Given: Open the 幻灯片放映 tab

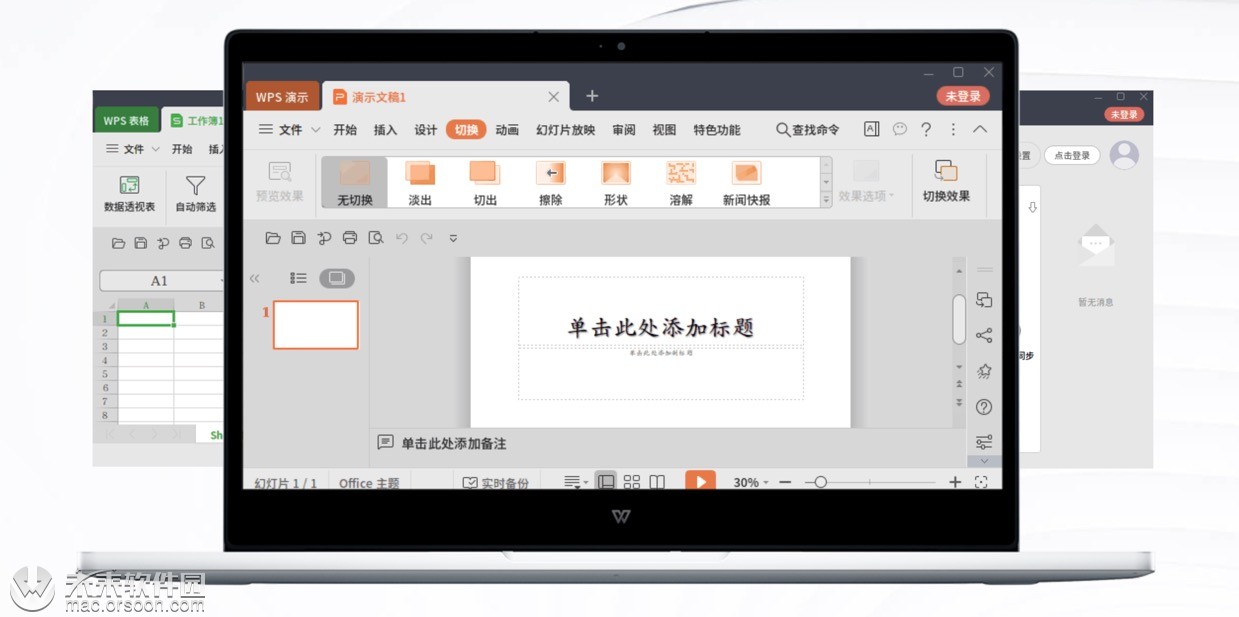Looking at the screenshot, I should 565,130.
